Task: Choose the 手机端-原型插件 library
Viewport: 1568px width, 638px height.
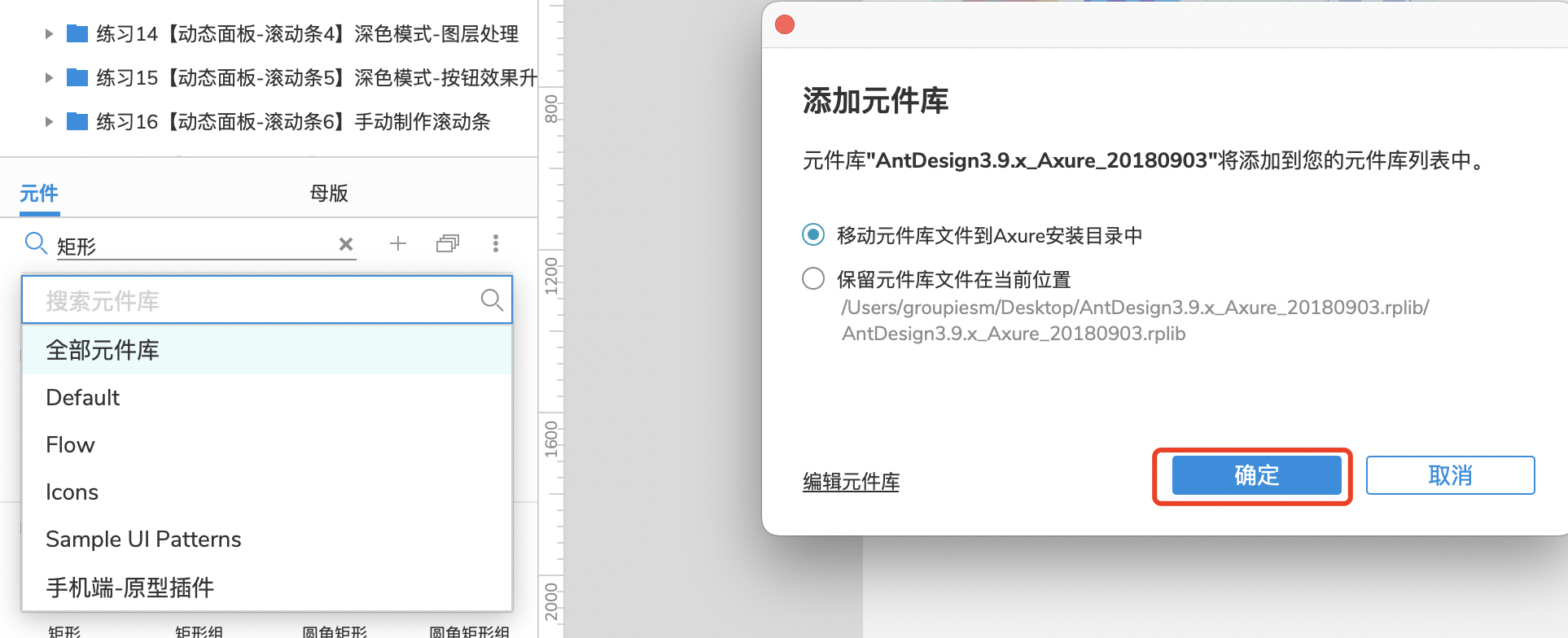Action: pyautogui.click(x=267, y=587)
